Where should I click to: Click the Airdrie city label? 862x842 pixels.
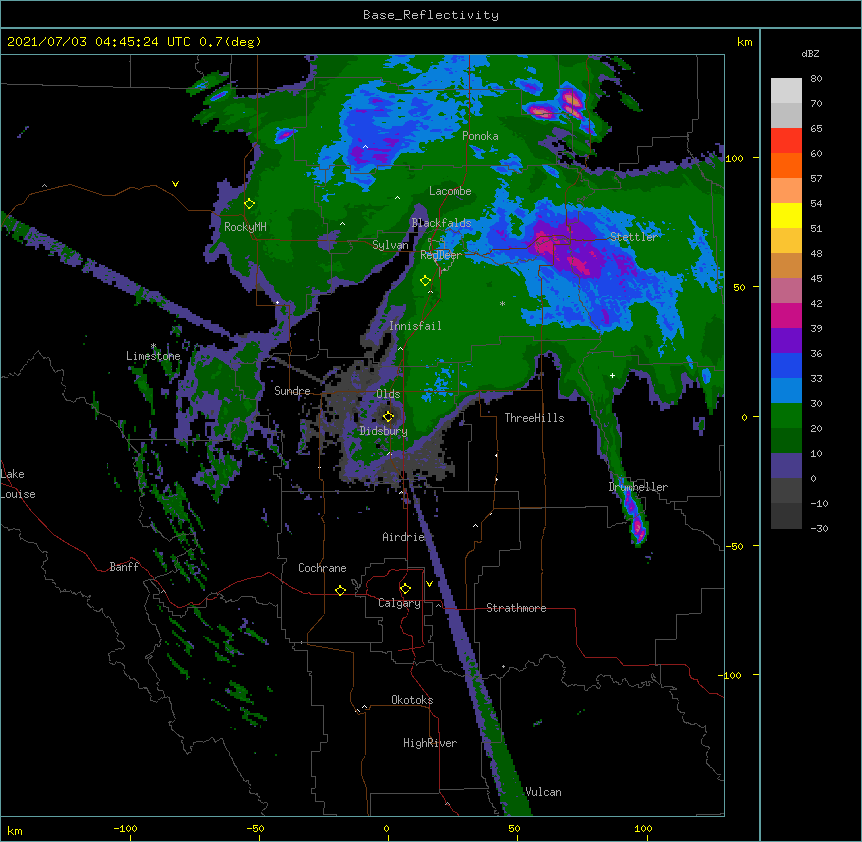(x=404, y=537)
